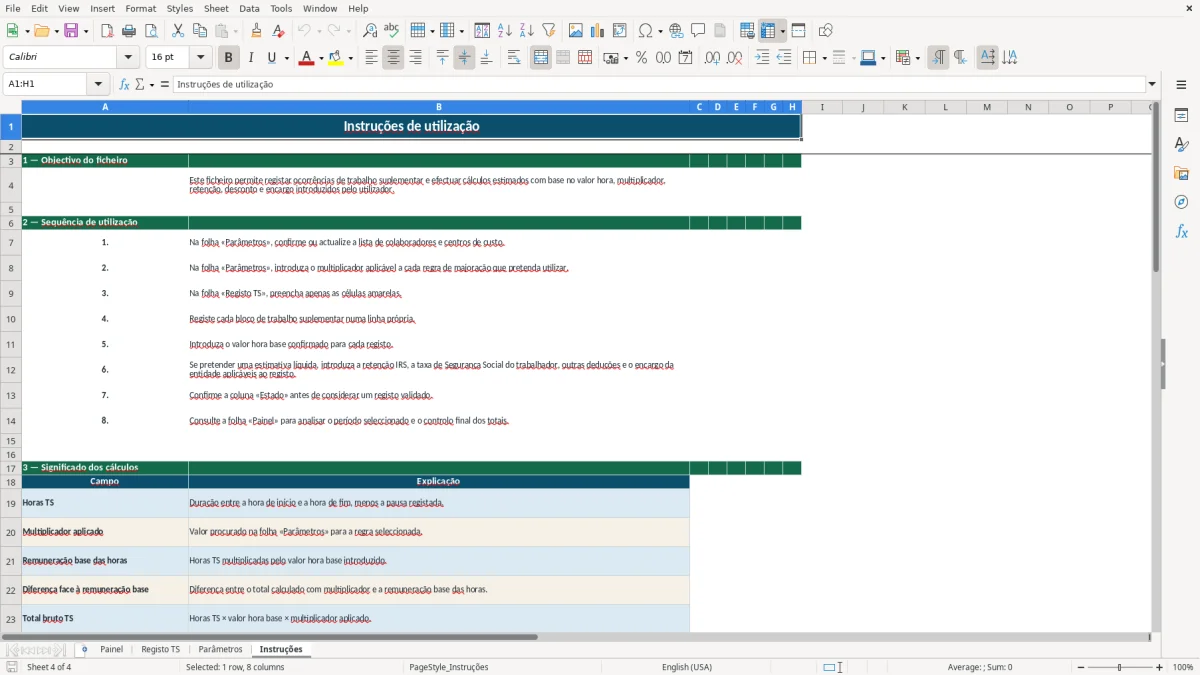This screenshot has height=675, width=1200.
Task: Switch to the Registo TS sheet tab
Action: click(x=160, y=649)
